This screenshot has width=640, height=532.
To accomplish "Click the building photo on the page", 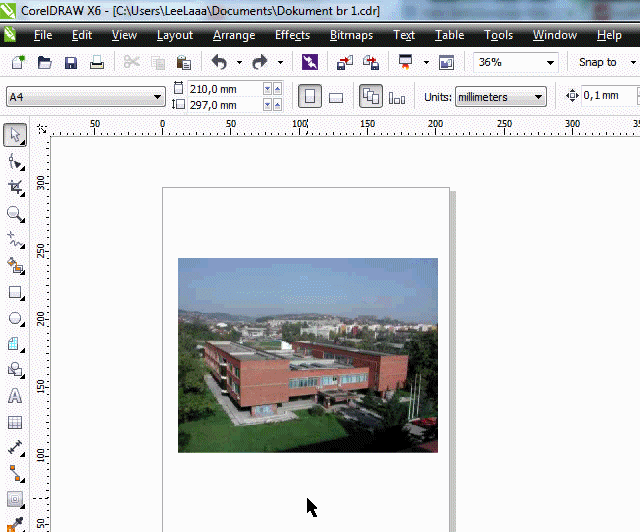I will coord(307,355).
